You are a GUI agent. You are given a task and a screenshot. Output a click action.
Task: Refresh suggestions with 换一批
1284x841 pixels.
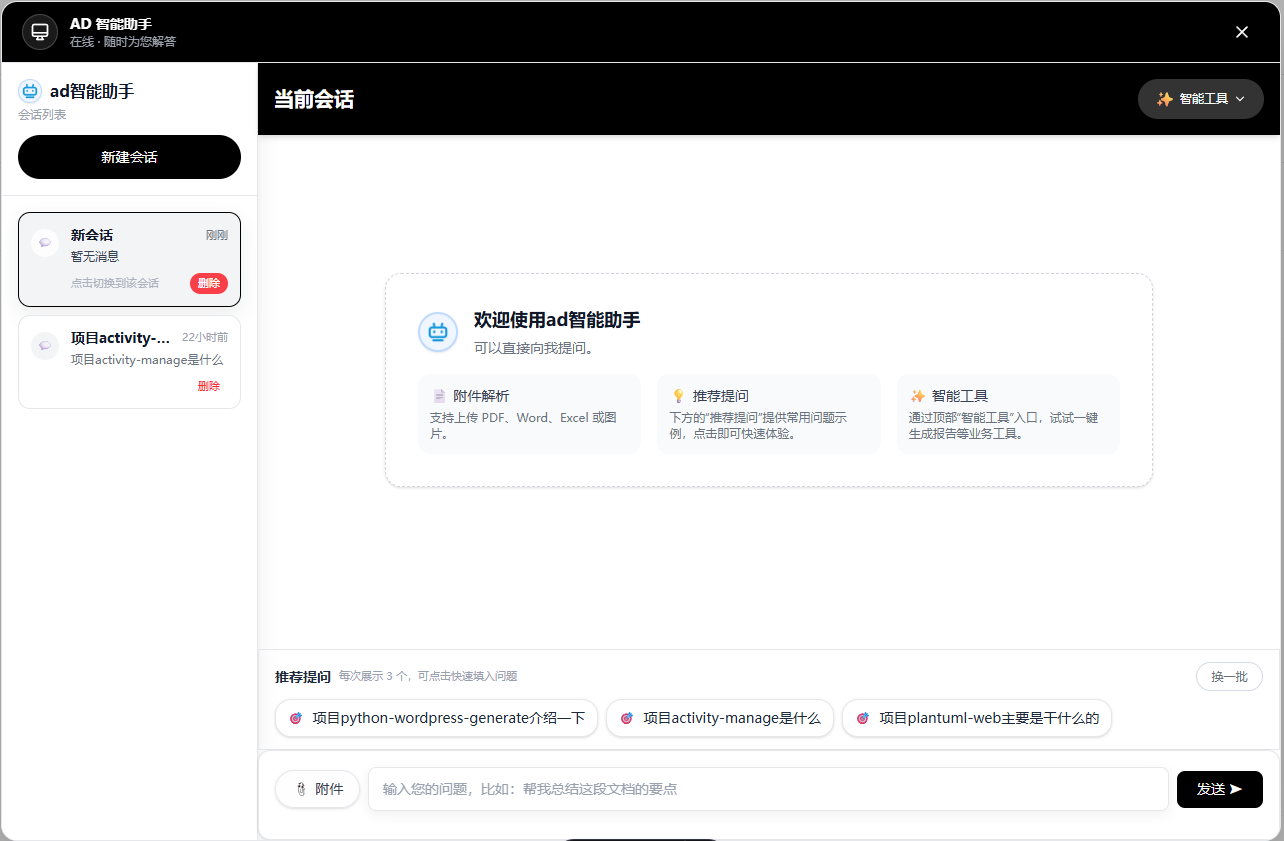click(1229, 677)
